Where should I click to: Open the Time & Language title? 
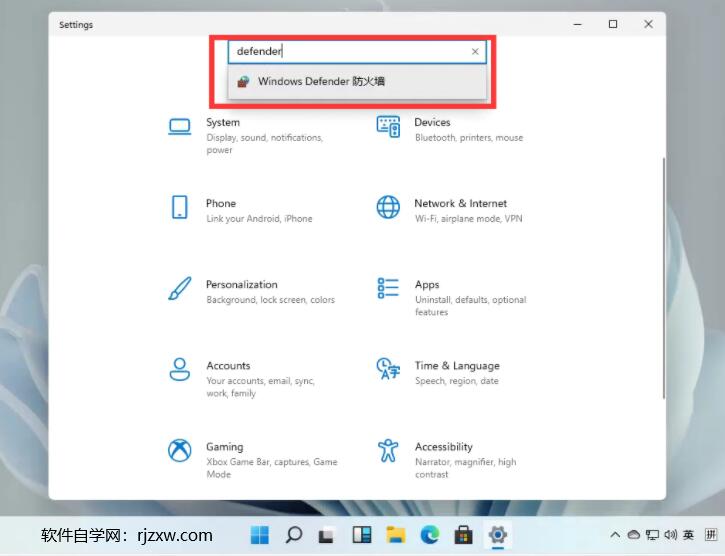click(457, 365)
